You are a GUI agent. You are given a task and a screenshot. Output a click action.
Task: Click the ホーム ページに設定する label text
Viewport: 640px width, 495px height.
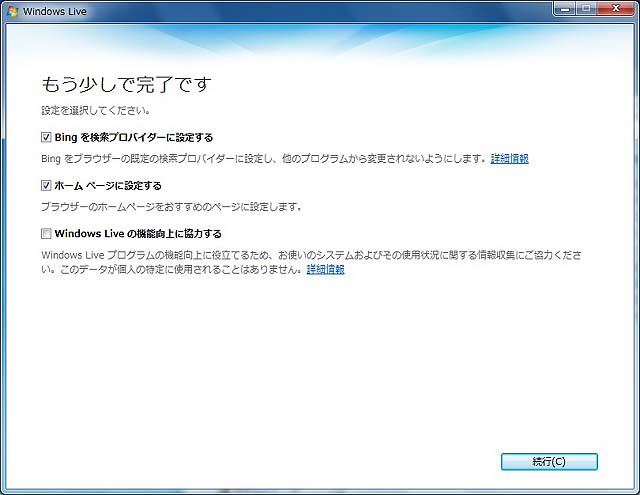[x=106, y=185]
